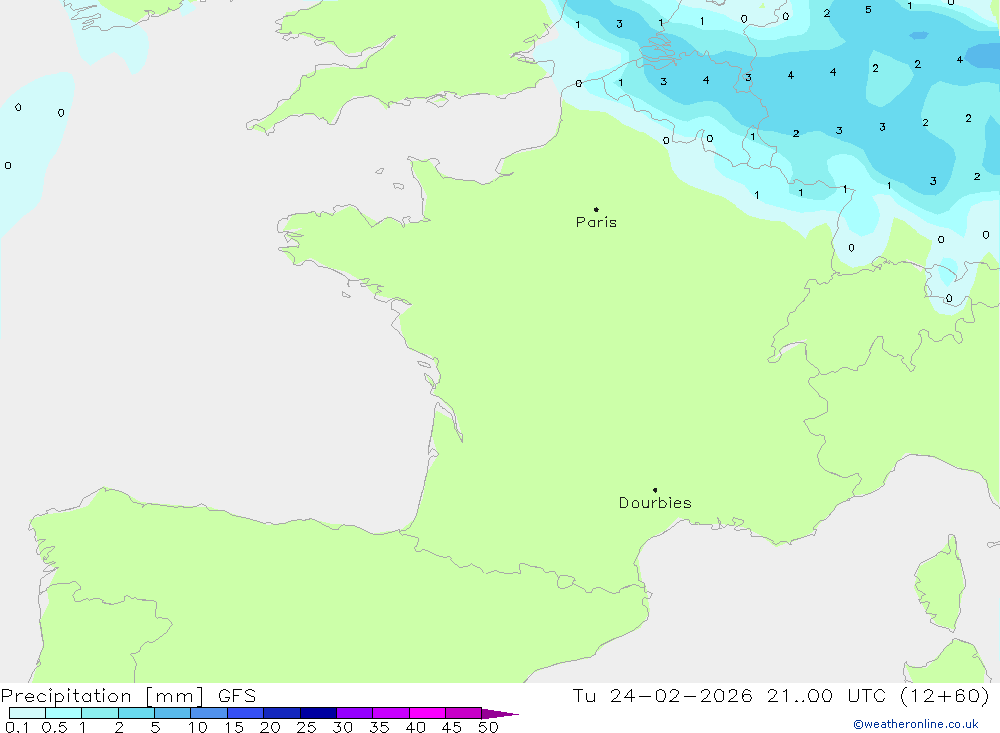This screenshot has height=733, width=1000.
Task: Click the Precipitation [mm] GFS title
Action: click(128, 695)
